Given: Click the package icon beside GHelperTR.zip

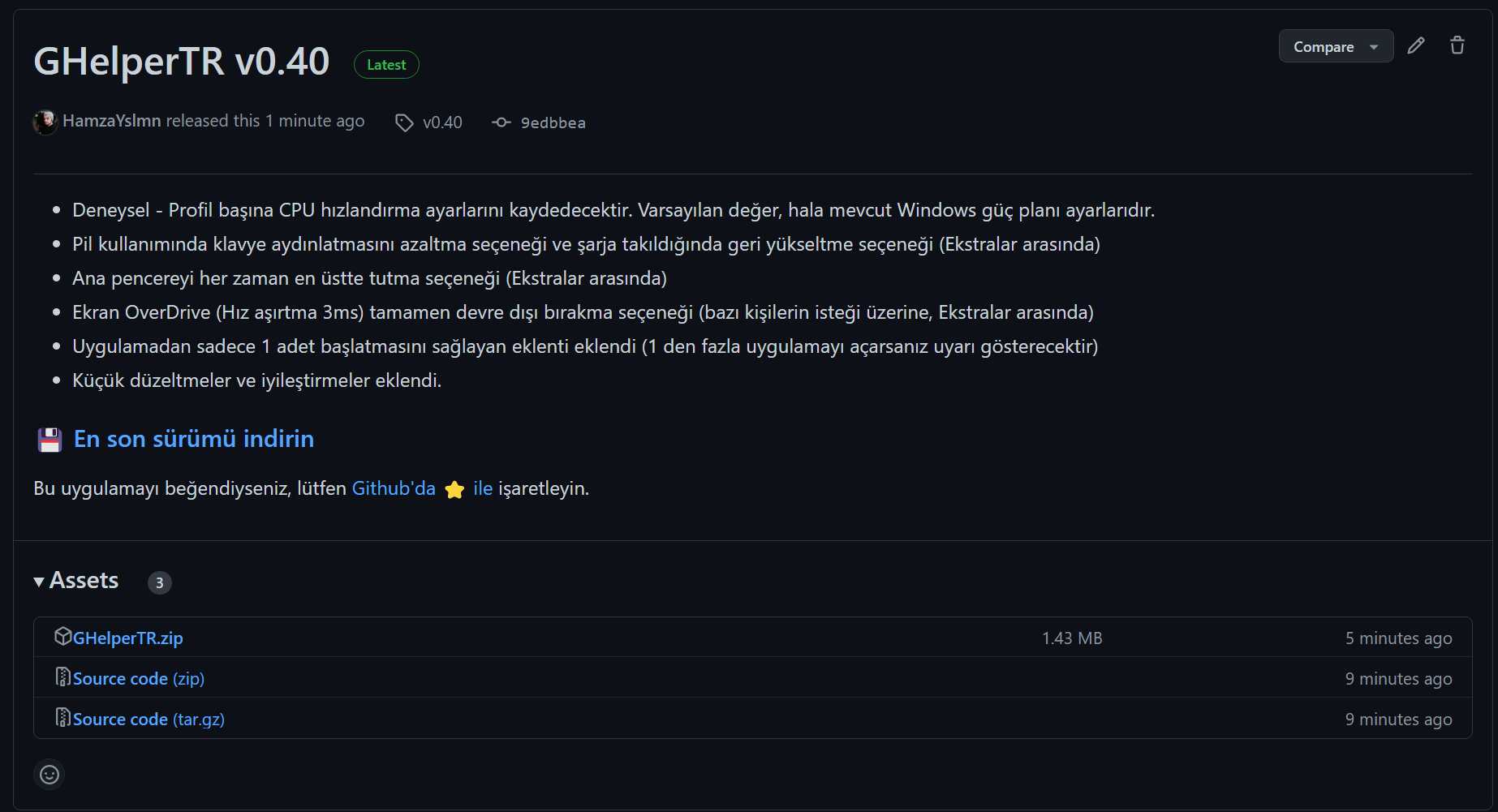Looking at the screenshot, I should pos(62,637).
